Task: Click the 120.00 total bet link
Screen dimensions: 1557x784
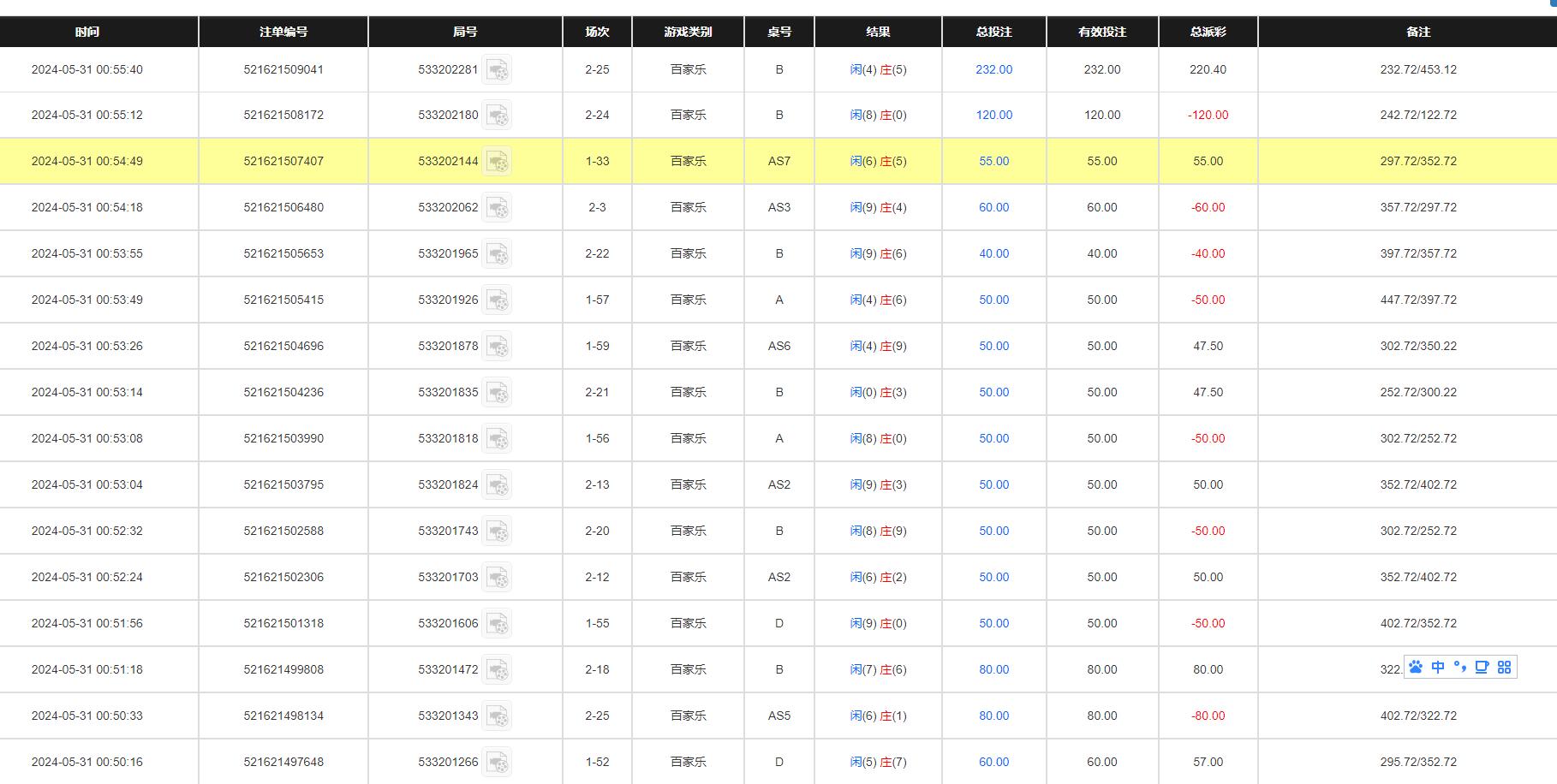Action: tap(993, 115)
